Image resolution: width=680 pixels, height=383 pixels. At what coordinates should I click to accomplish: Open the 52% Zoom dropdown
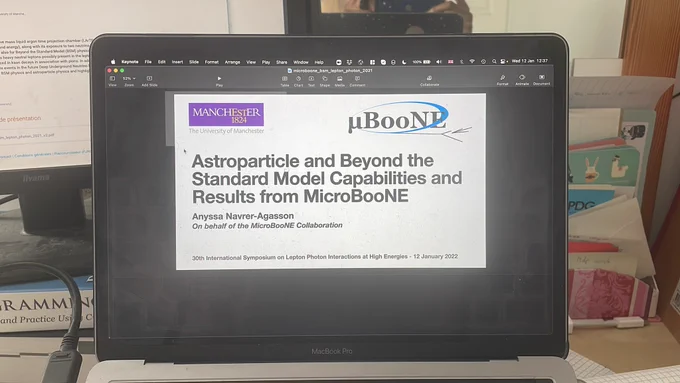[129, 81]
